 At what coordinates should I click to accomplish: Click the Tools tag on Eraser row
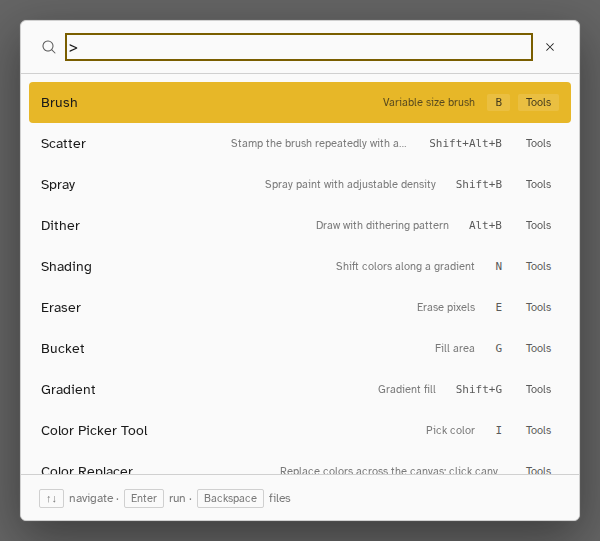(538, 307)
